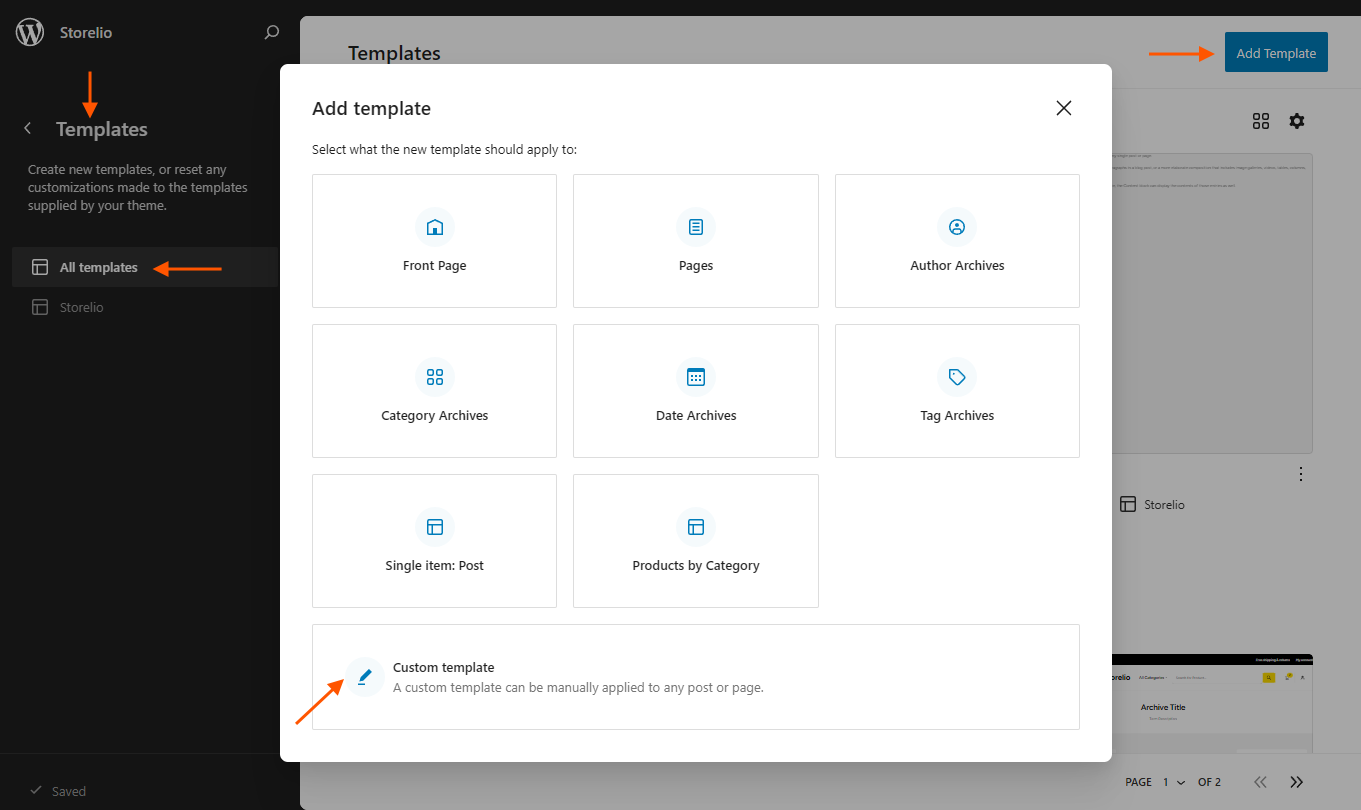This screenshot has height=810, width=1361.
Task: Choose the Pages template option
Action: coord(696,241)
